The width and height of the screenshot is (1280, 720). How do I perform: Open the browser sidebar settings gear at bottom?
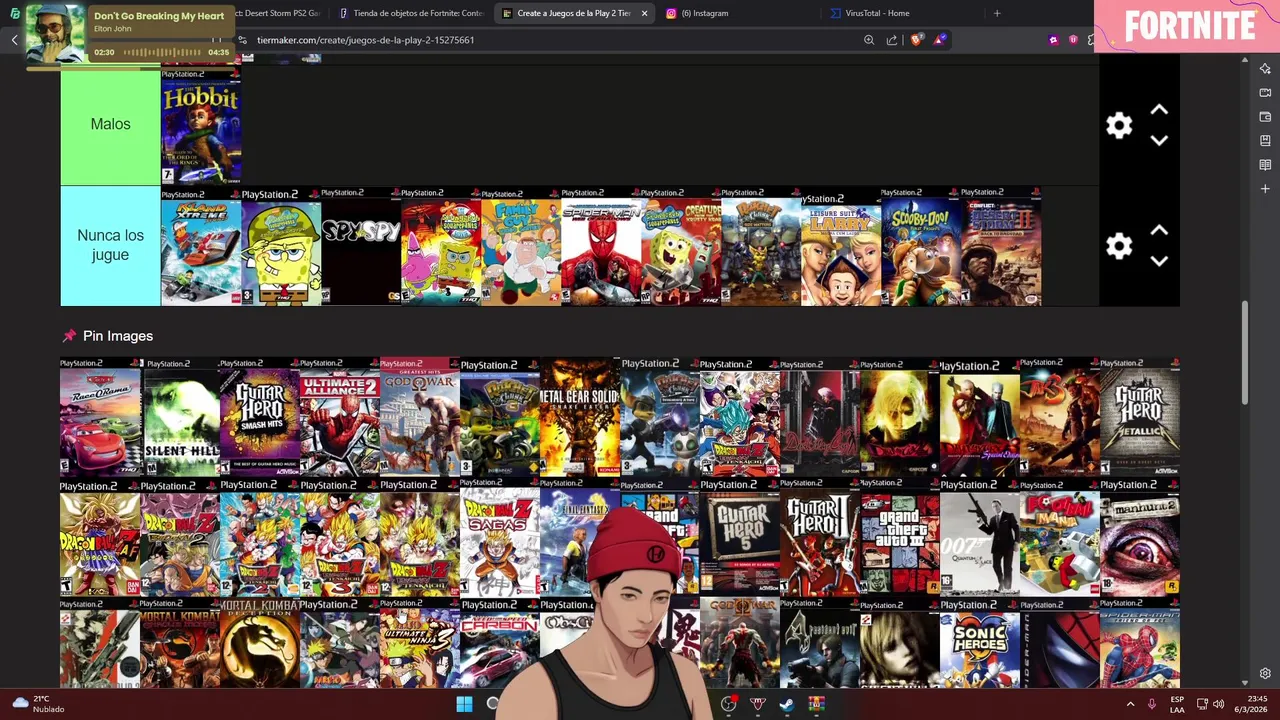tap(1265, 673)
